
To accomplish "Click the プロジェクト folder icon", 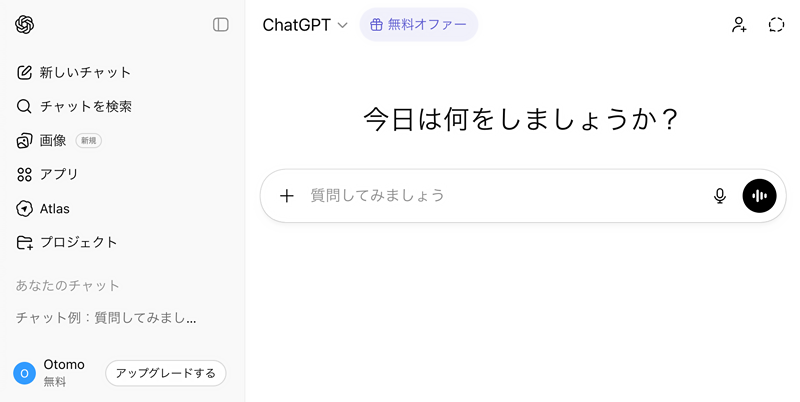I will 25,242.
